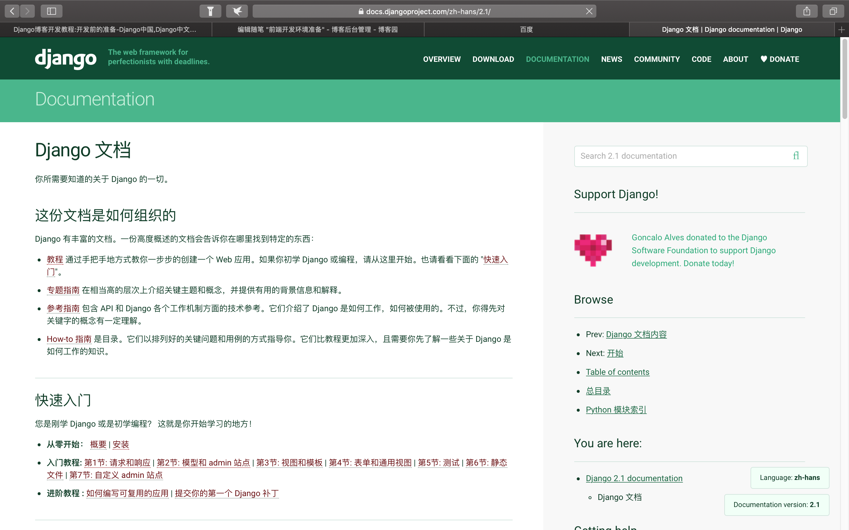849x530 pixels.
Task: Click the page vertical scrollbar thumb
Action: click(x=845, y=79)
